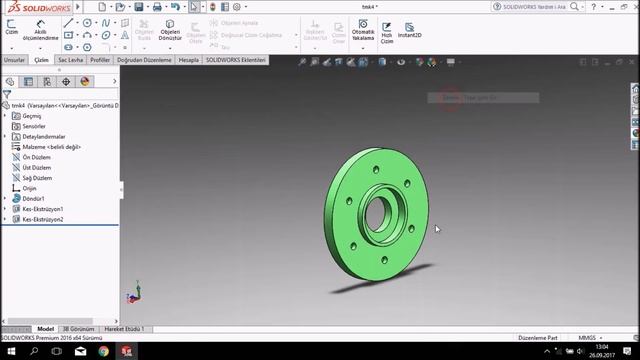
Task: Click the Çizim sketch tool
Action: pos(11,27)
